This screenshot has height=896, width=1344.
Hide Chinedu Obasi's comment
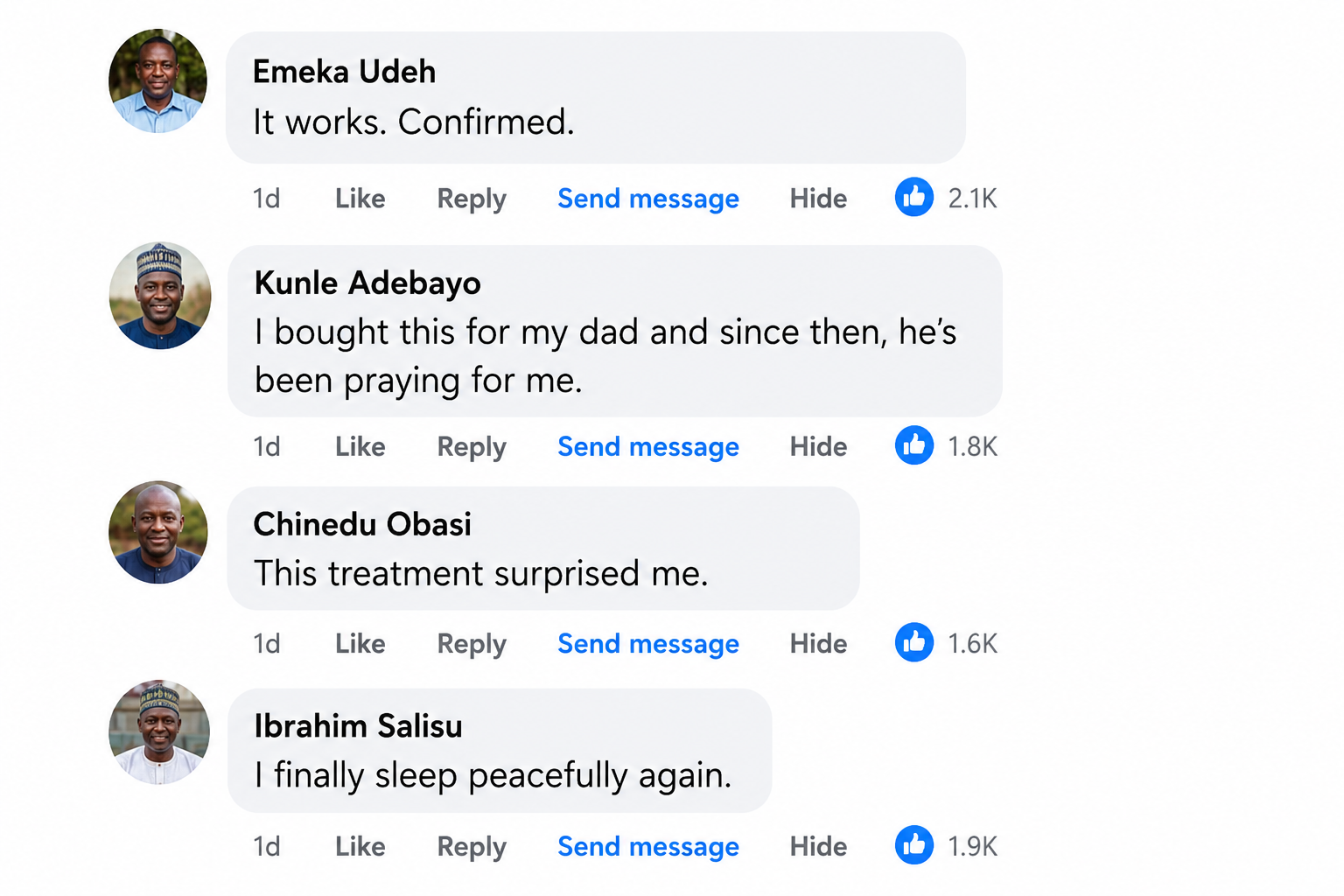(818, 644)
